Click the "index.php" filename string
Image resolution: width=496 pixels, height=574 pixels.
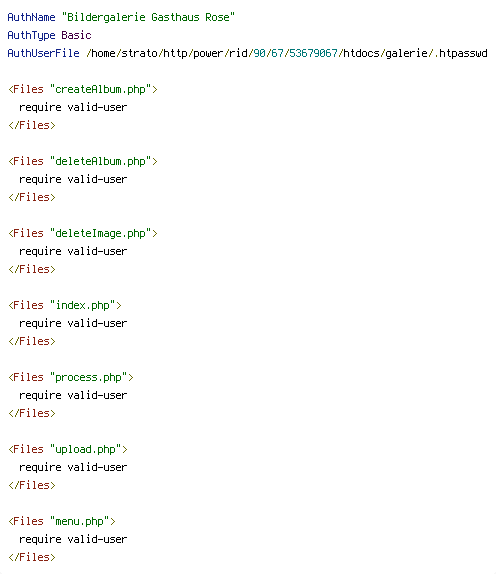coord(82,305)
